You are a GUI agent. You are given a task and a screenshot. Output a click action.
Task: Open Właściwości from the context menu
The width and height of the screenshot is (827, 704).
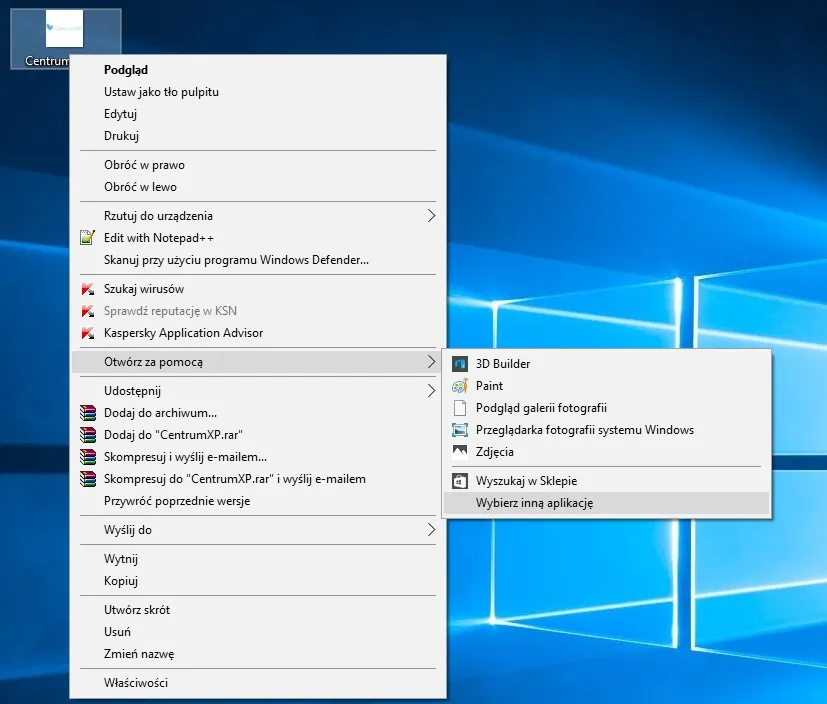tap(136, 683)
